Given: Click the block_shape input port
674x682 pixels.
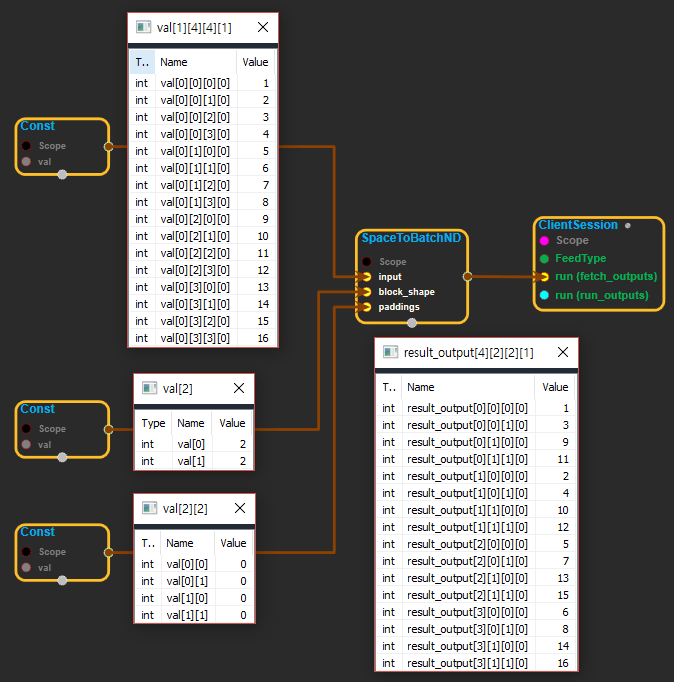Looking at the screenshot, I should 367,292.
